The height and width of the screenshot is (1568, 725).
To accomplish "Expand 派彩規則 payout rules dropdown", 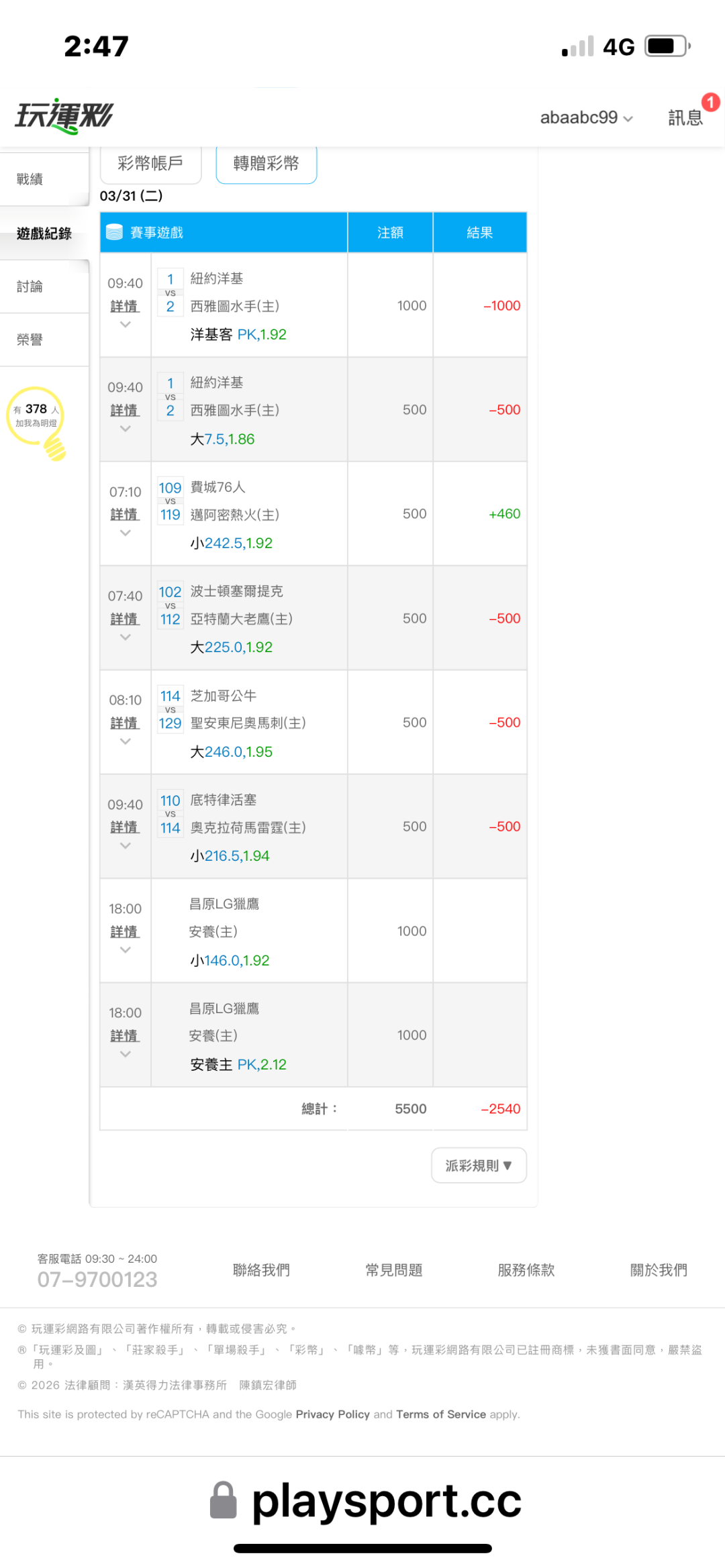I will tap(479, 1165).
